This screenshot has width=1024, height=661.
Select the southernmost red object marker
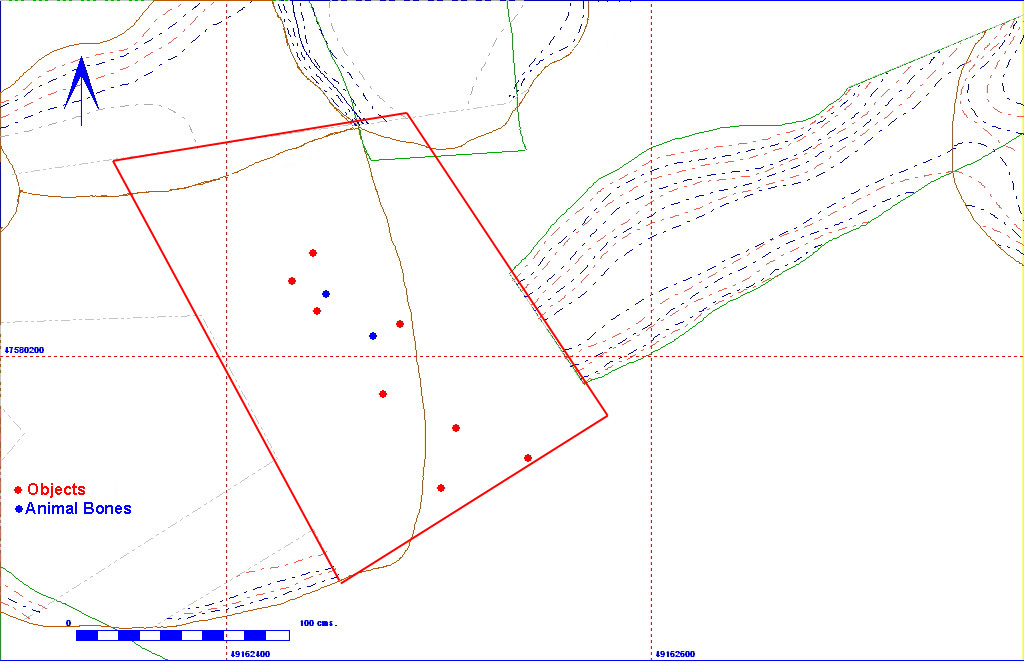click(x=441, y=488)
